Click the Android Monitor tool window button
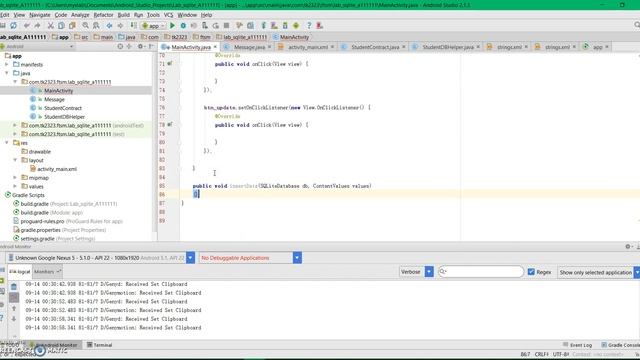The height and width of the screenshot is (360, 640). [x=54, y=345]
